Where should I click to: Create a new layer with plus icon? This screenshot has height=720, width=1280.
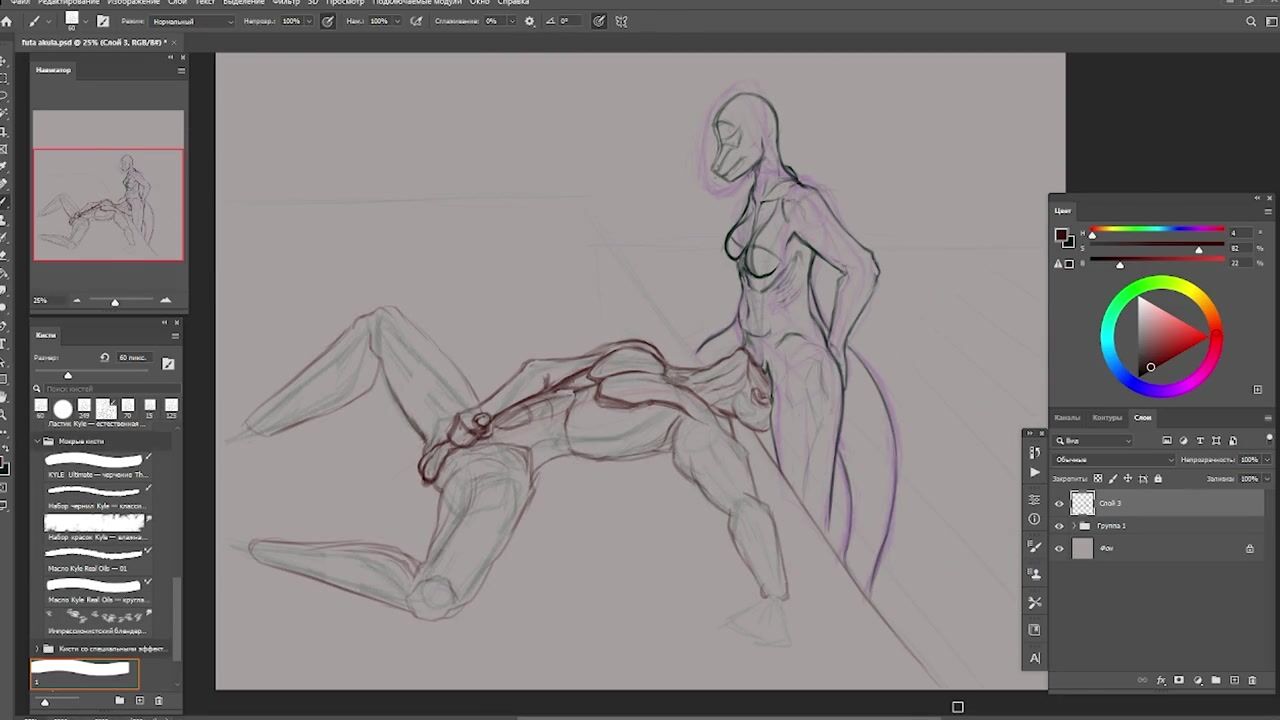[1234, 680]
